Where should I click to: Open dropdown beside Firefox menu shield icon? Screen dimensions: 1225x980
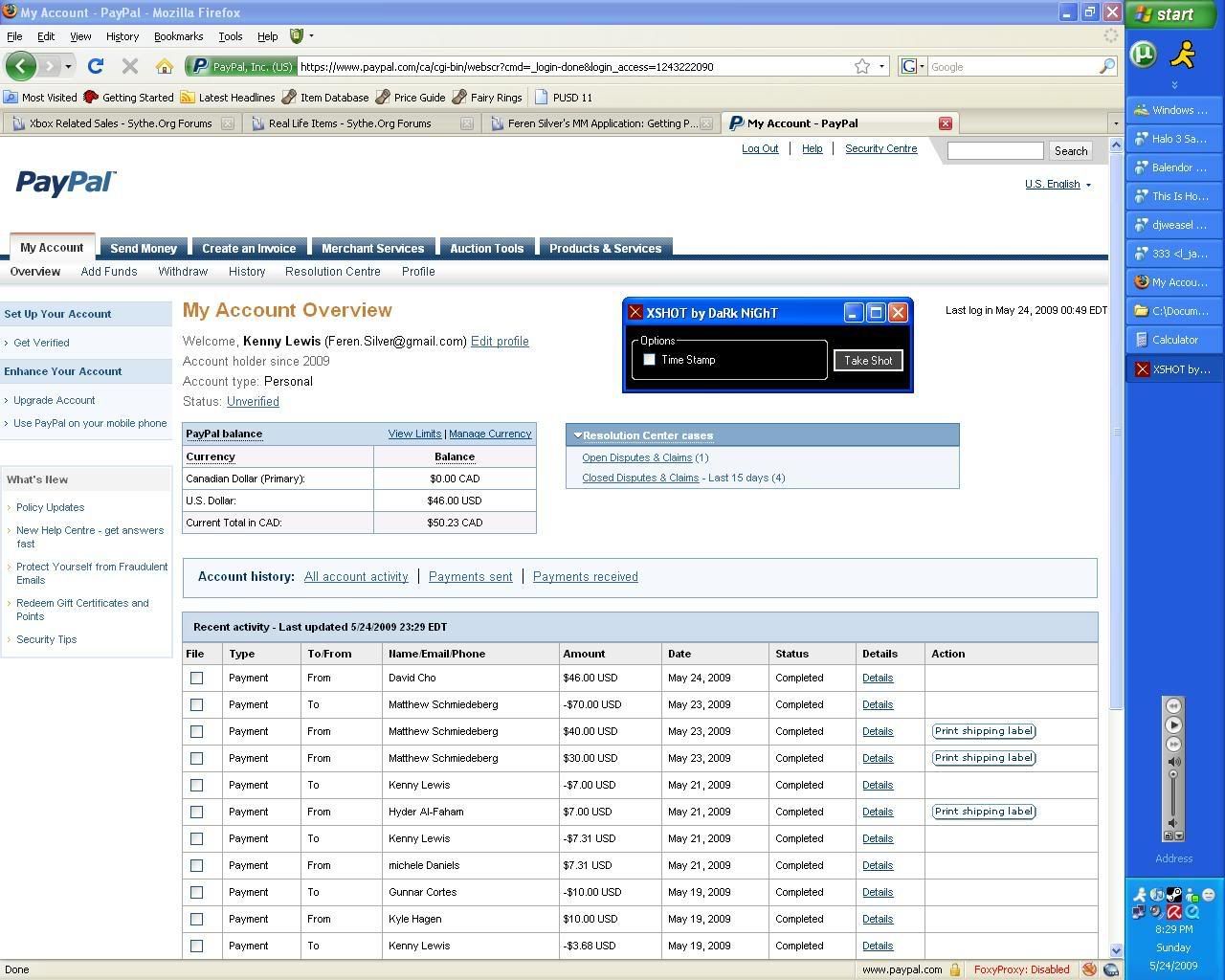pyautogui.click(x=311, y=36)
